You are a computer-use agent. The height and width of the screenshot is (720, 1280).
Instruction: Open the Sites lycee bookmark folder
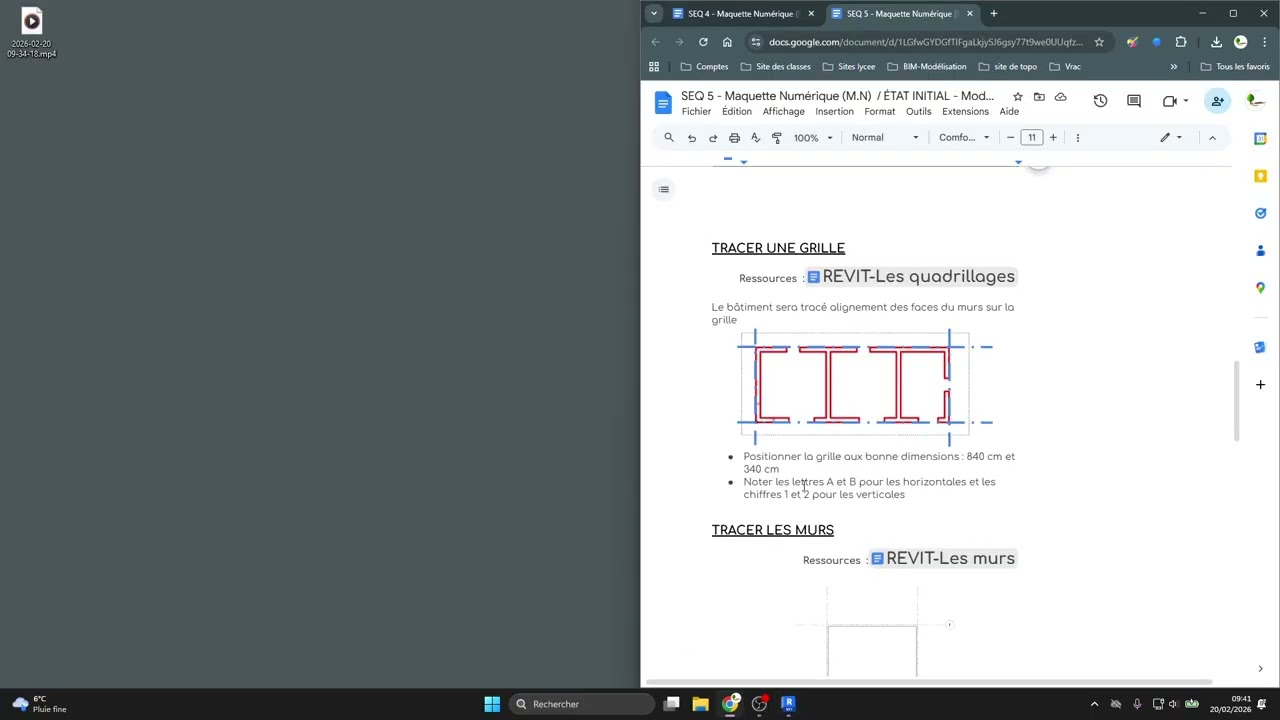(x=848, y=67)
